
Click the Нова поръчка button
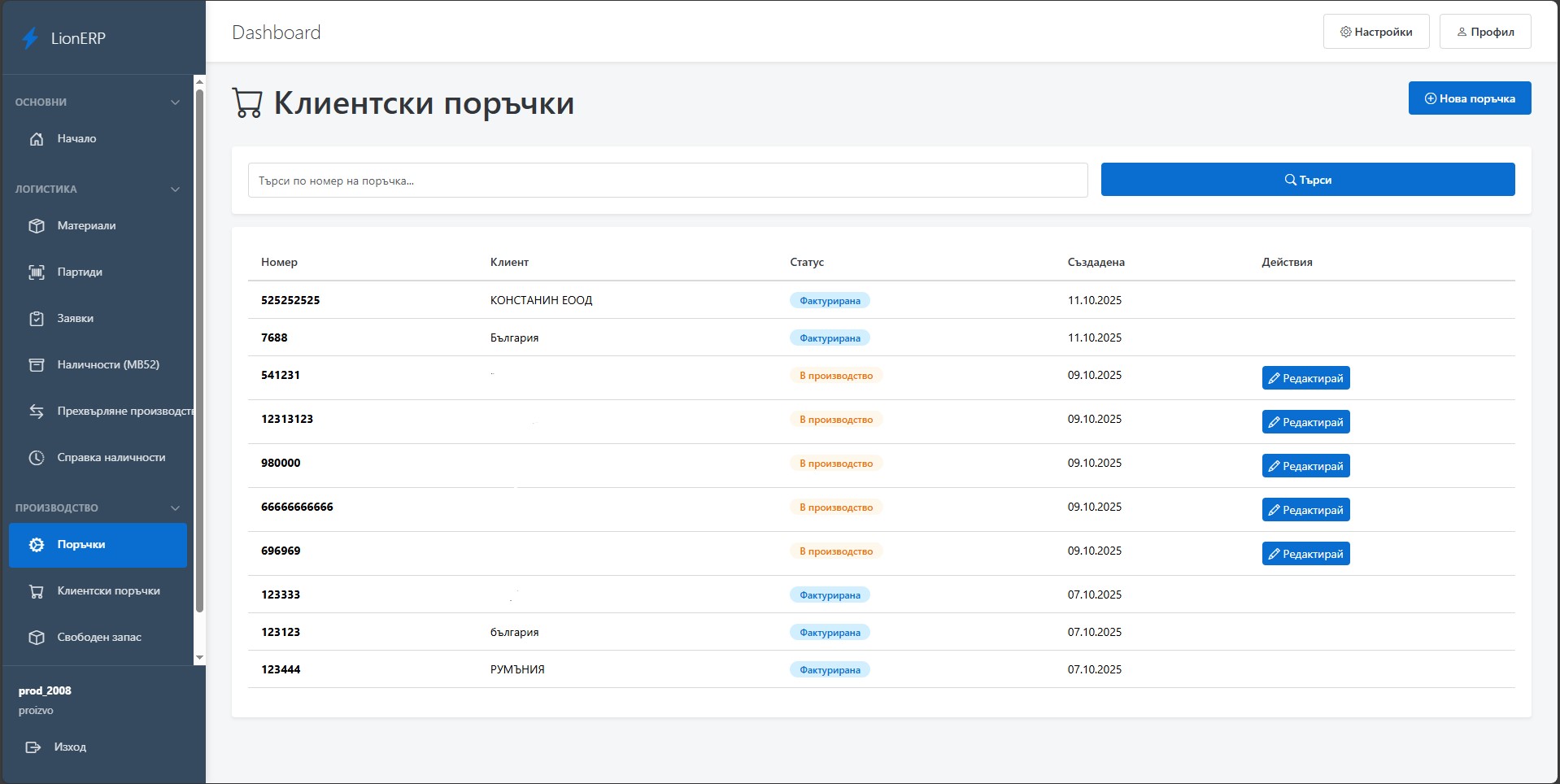point(1469,98)
